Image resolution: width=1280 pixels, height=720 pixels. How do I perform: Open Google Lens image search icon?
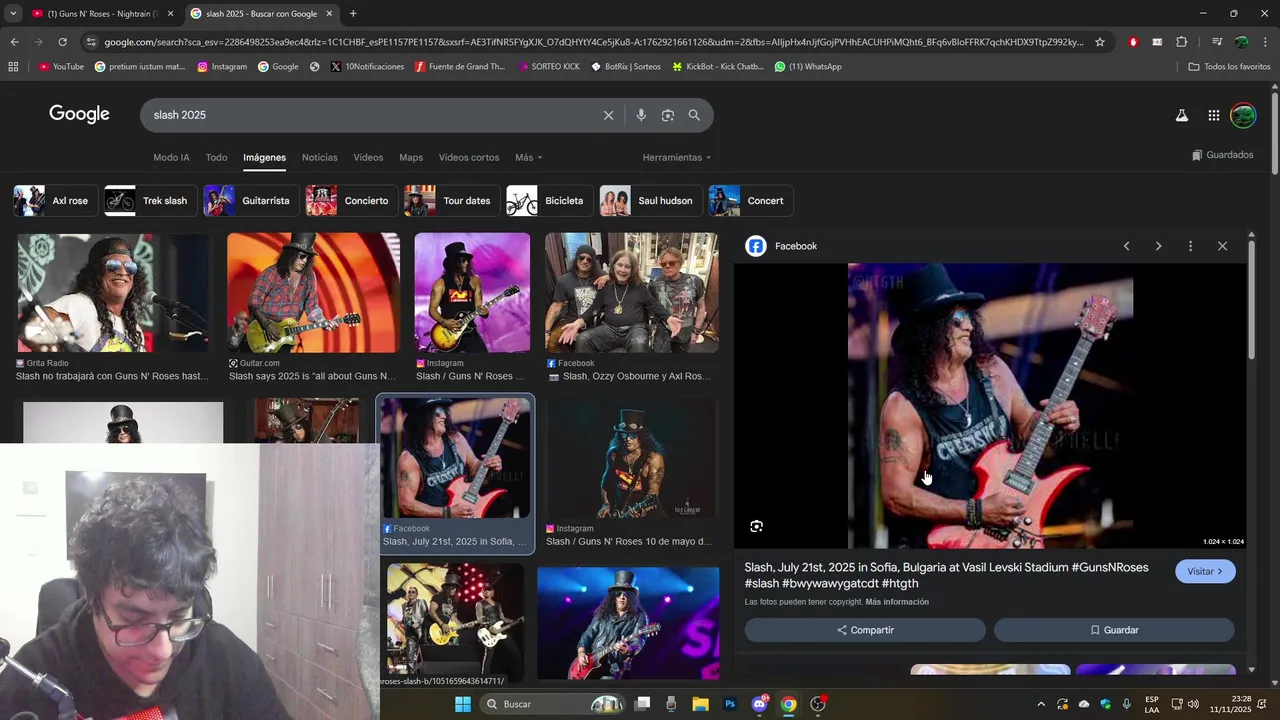pos(668,115)
